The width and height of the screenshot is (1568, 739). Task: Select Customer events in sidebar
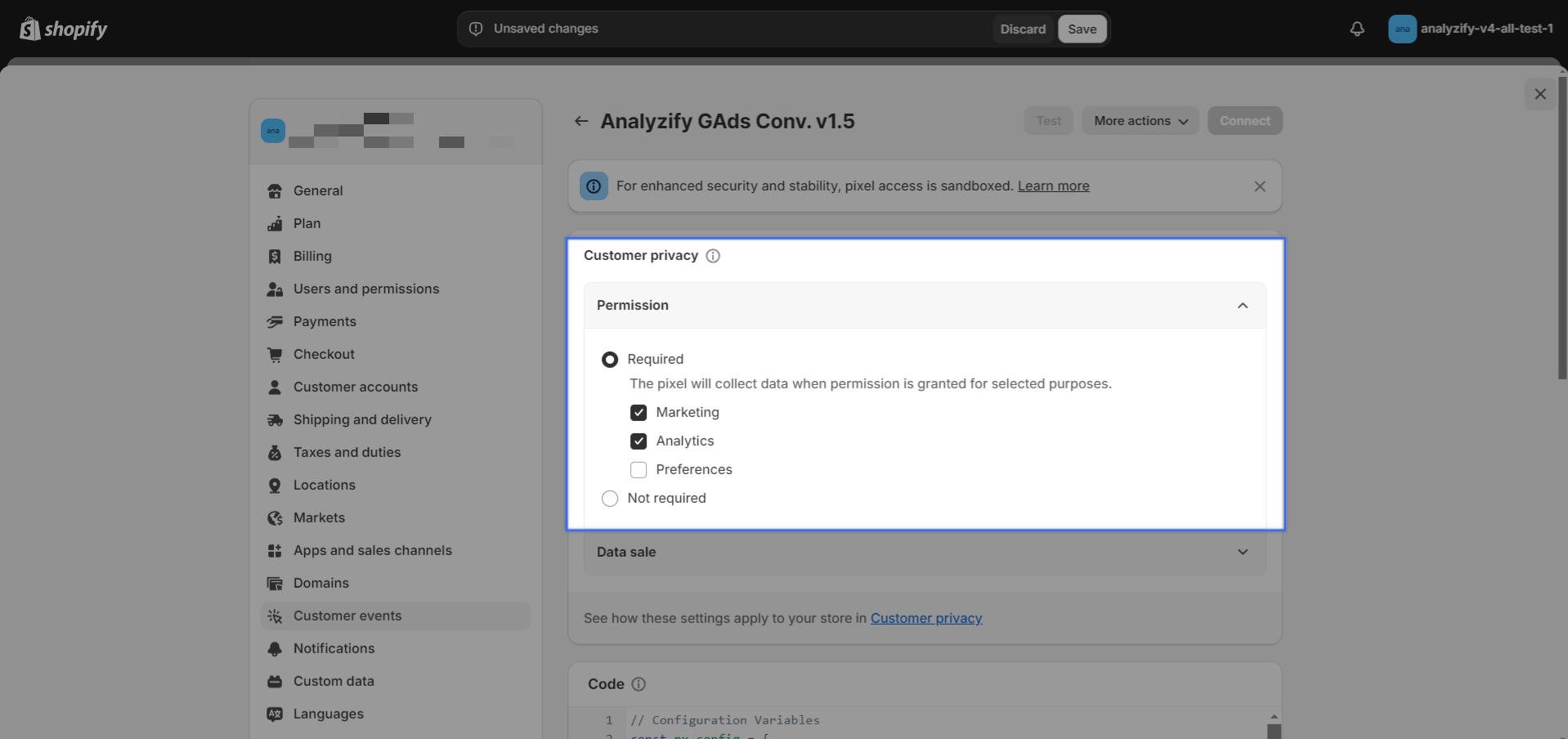(x=396, y=616)
